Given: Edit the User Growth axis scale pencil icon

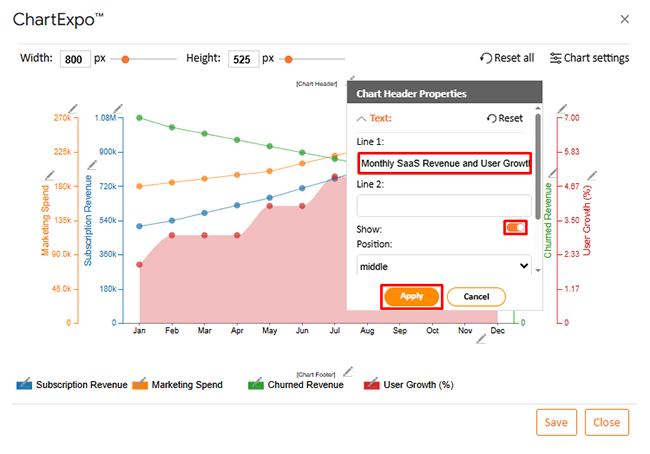Looking at the screenshot, I should click(x=562, y=109).
